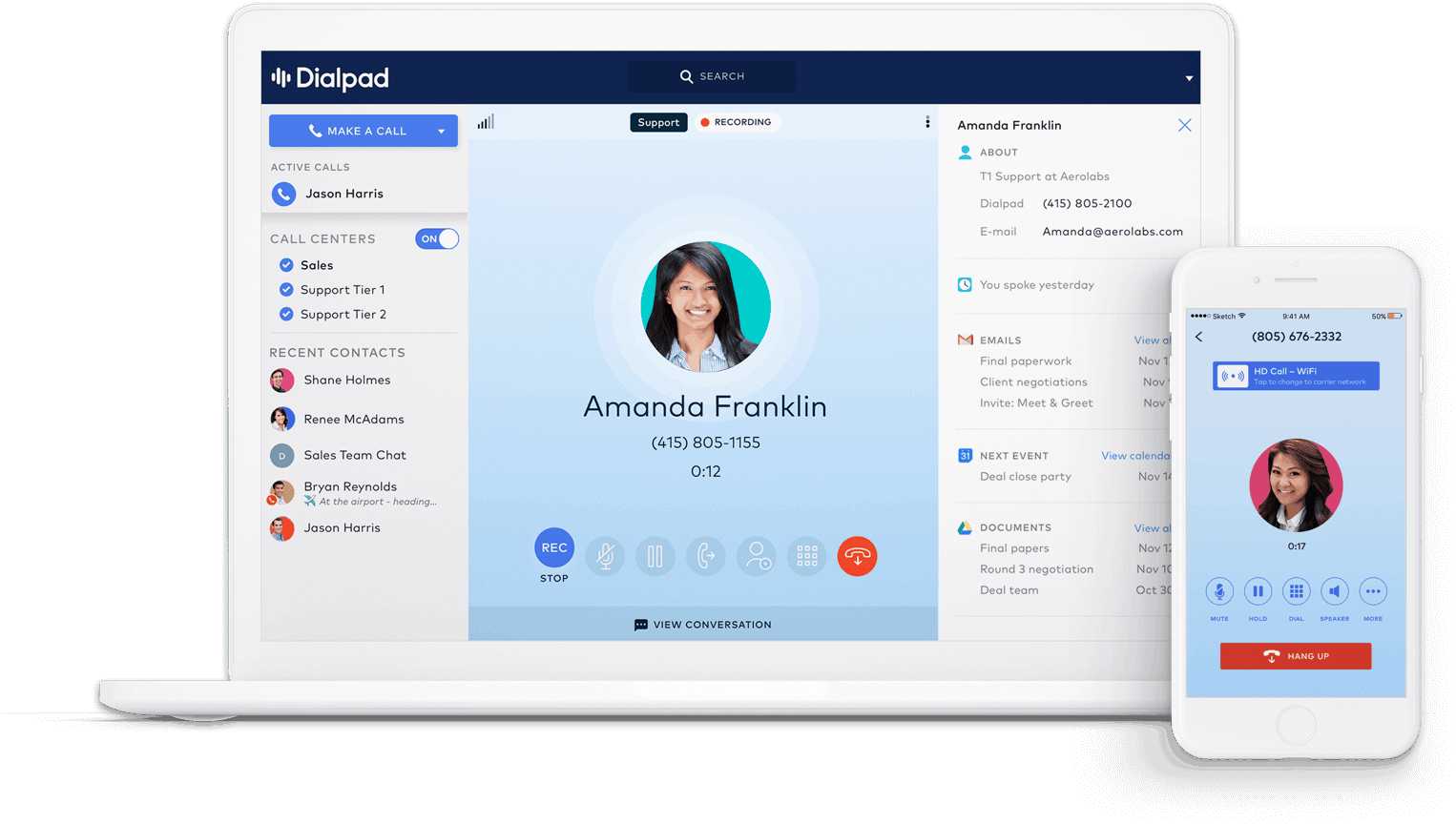The height and width of the screenshot is (824, 1456).
Task: Click the Search field
Action: [712, 76]
